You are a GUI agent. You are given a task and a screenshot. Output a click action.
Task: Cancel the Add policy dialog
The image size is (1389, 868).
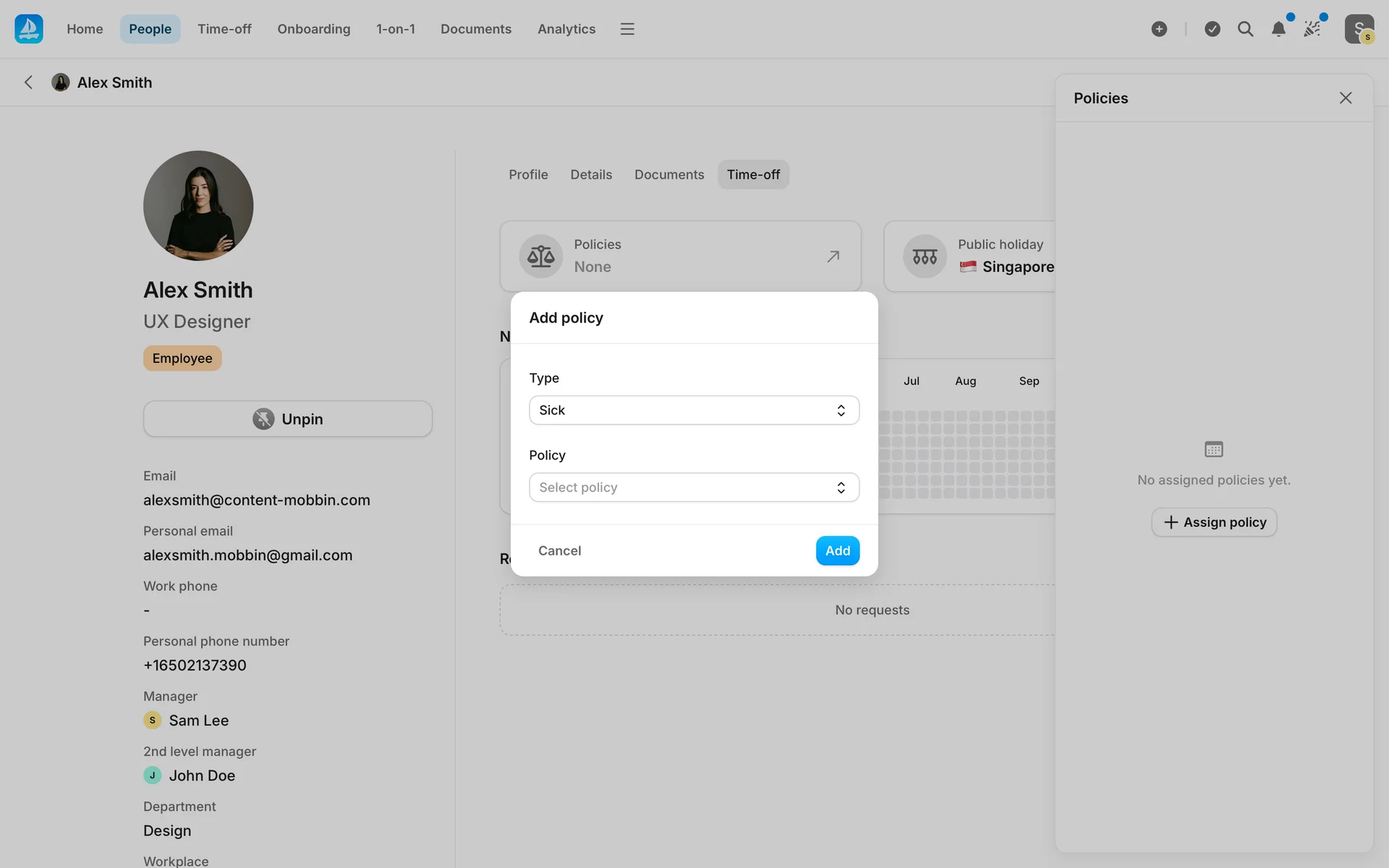coord(559,550)
